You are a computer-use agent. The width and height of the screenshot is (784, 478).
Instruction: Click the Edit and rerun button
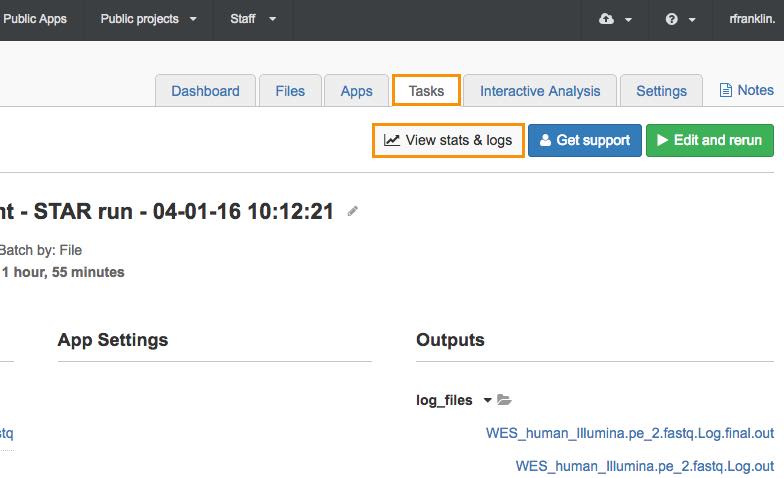pyautogui.click(x=710, y=140)
